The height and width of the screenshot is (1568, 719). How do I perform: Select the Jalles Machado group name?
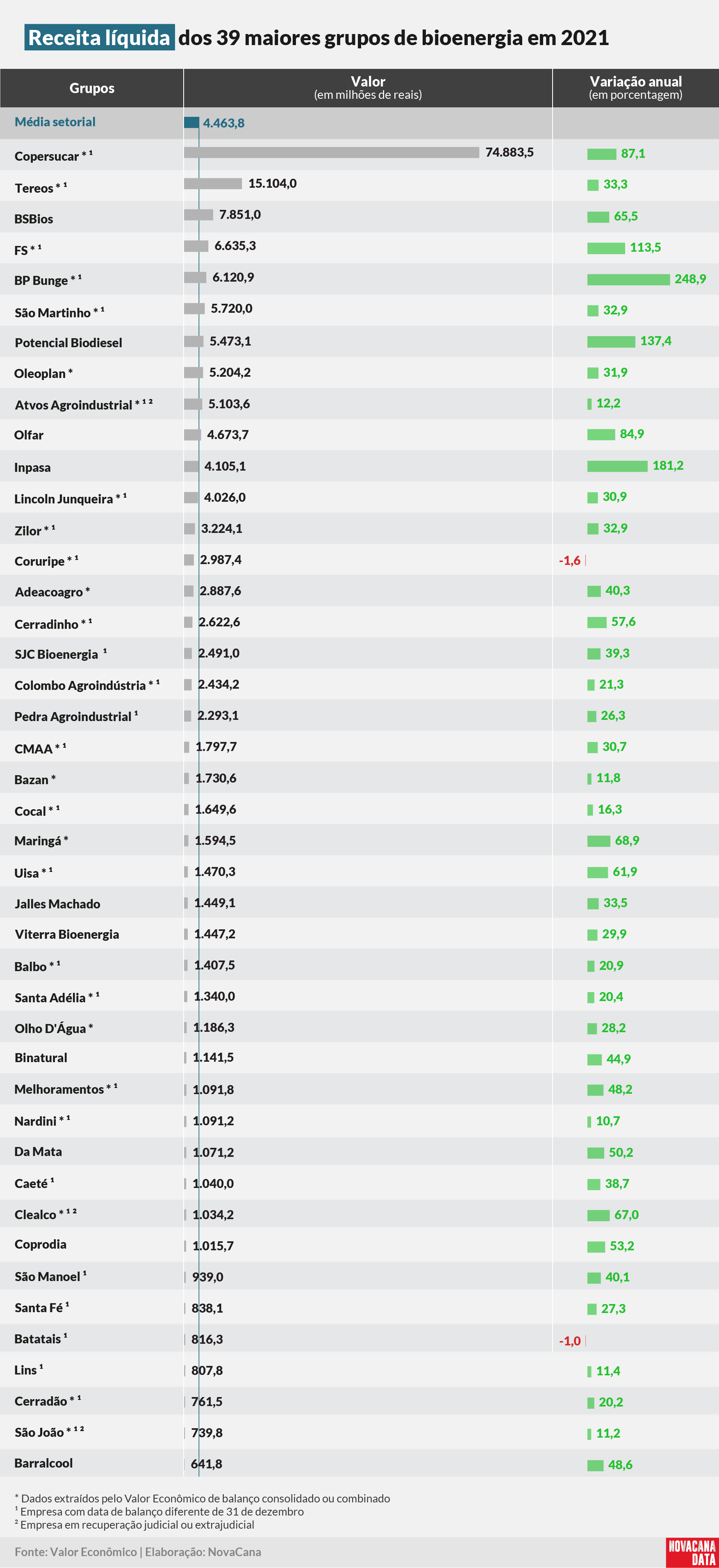[x=57, y=904]
